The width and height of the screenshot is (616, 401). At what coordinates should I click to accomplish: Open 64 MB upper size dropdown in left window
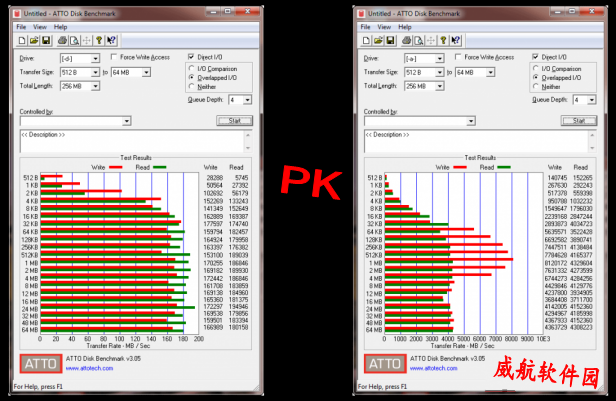click(x=146, y=72)
